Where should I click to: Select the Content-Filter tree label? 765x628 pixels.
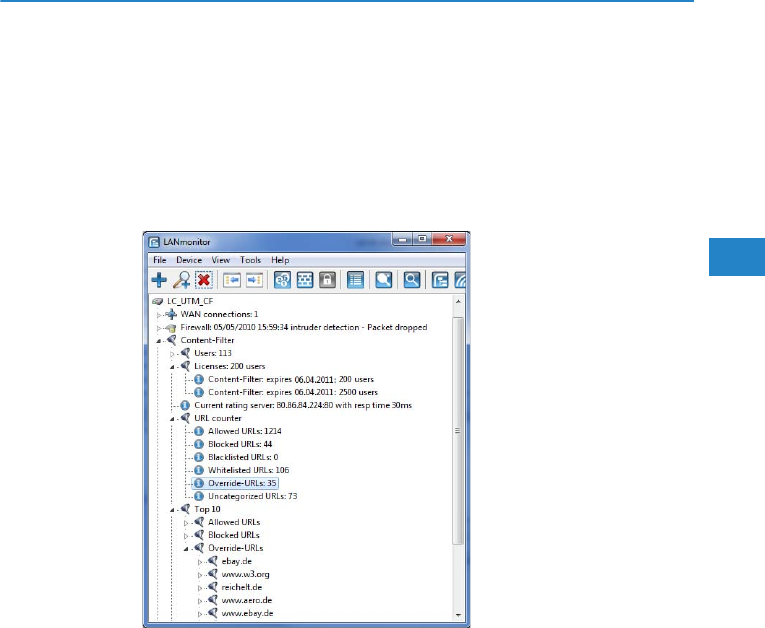pyautogui.click(x=207, y=340)
